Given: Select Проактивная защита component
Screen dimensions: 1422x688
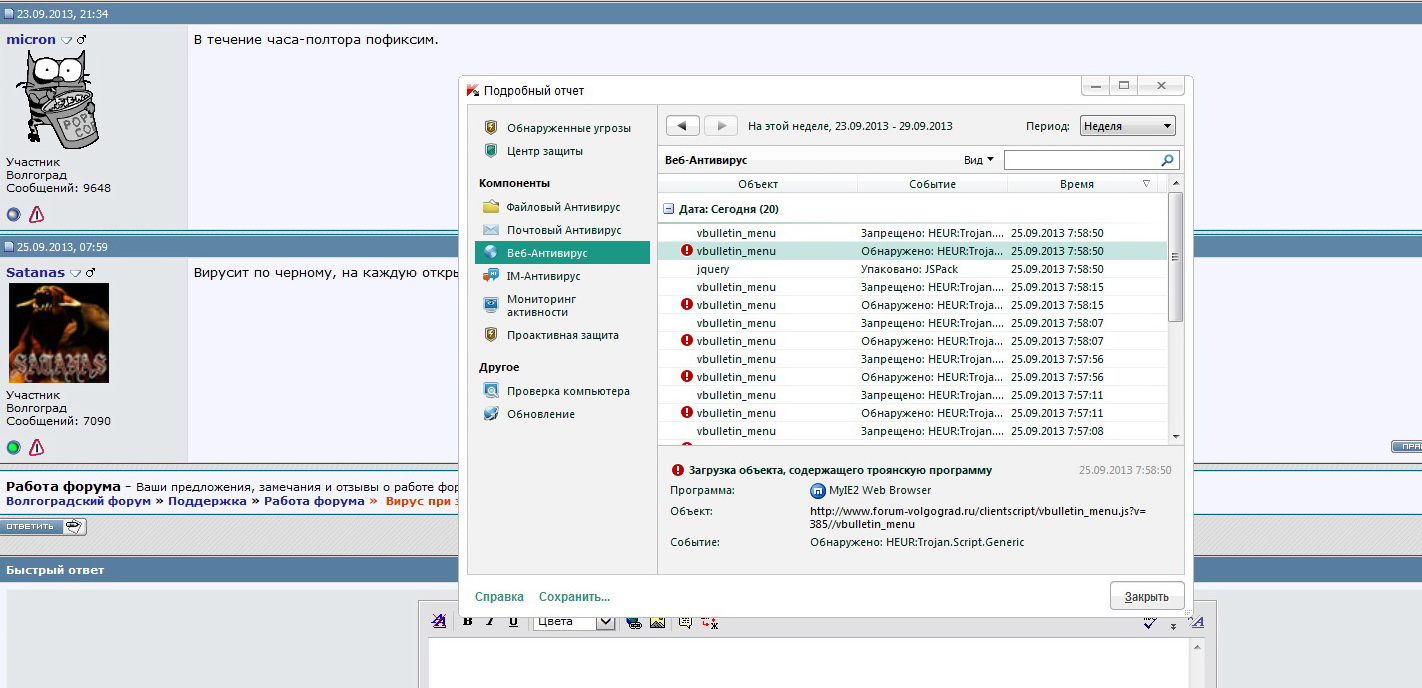Looking at the screenshot, I should (x=562, y=335).
